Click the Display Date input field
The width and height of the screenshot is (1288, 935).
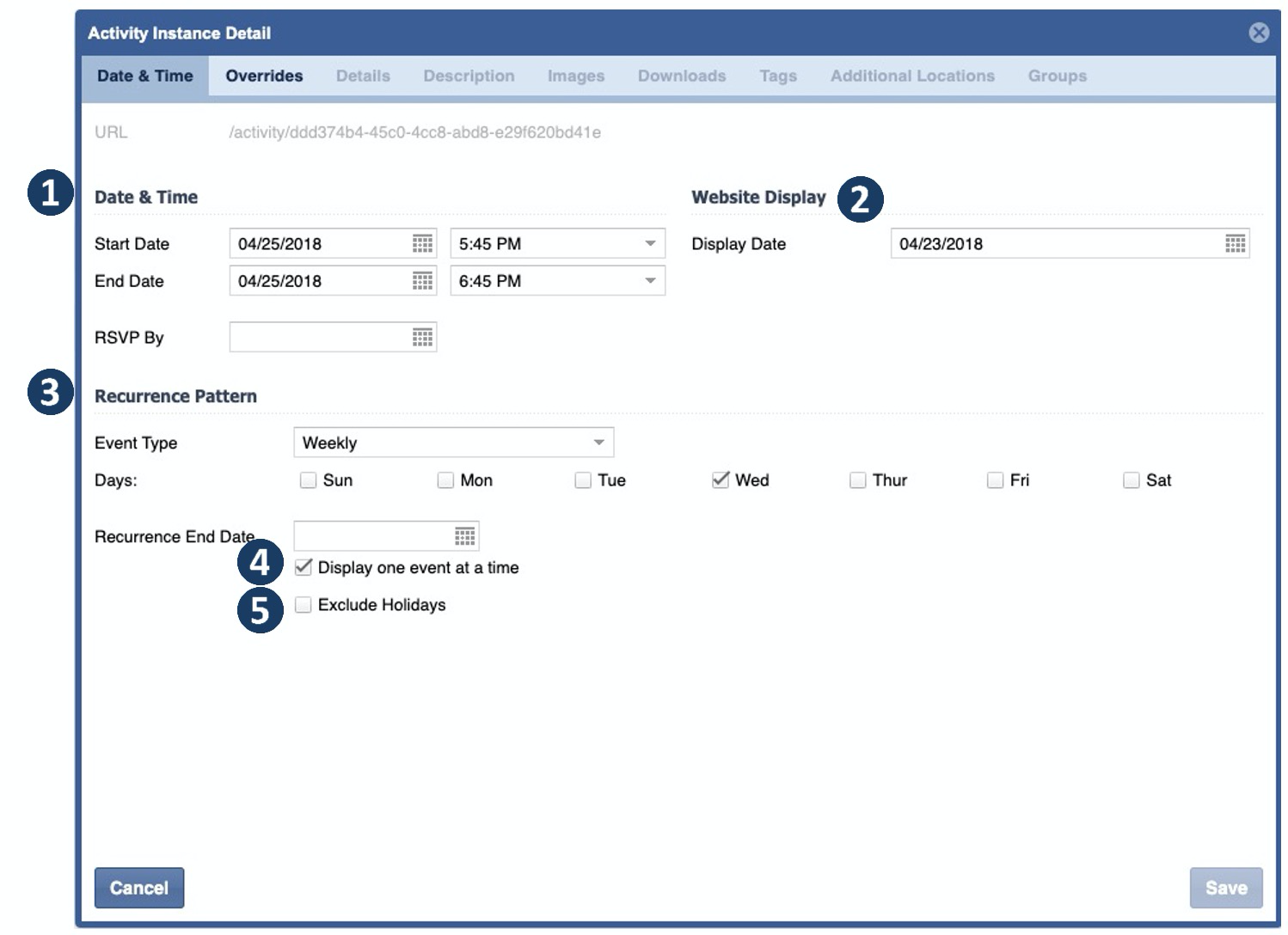pyautogui.click(x=1053, y=244)
